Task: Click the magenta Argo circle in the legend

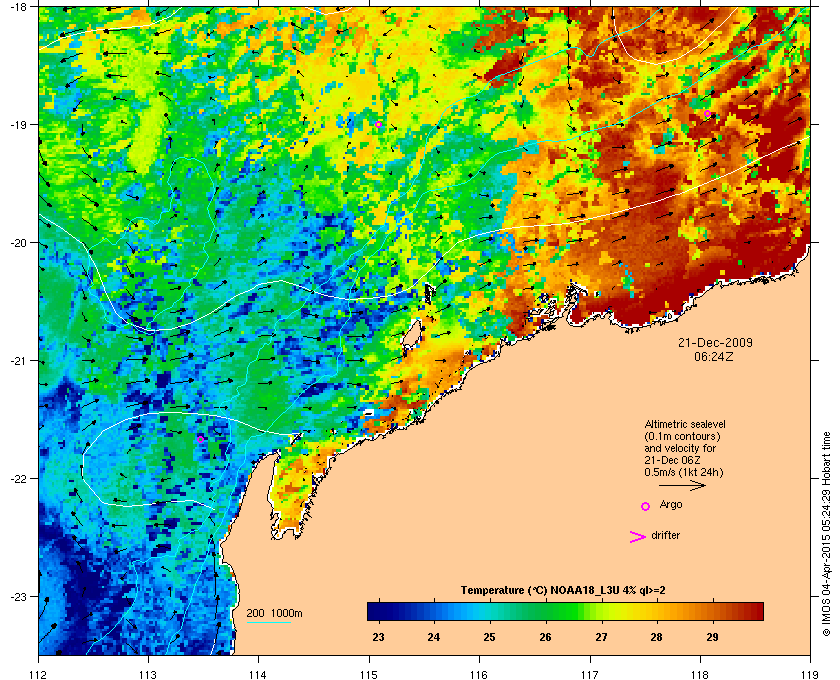Action: pos(646,506)
